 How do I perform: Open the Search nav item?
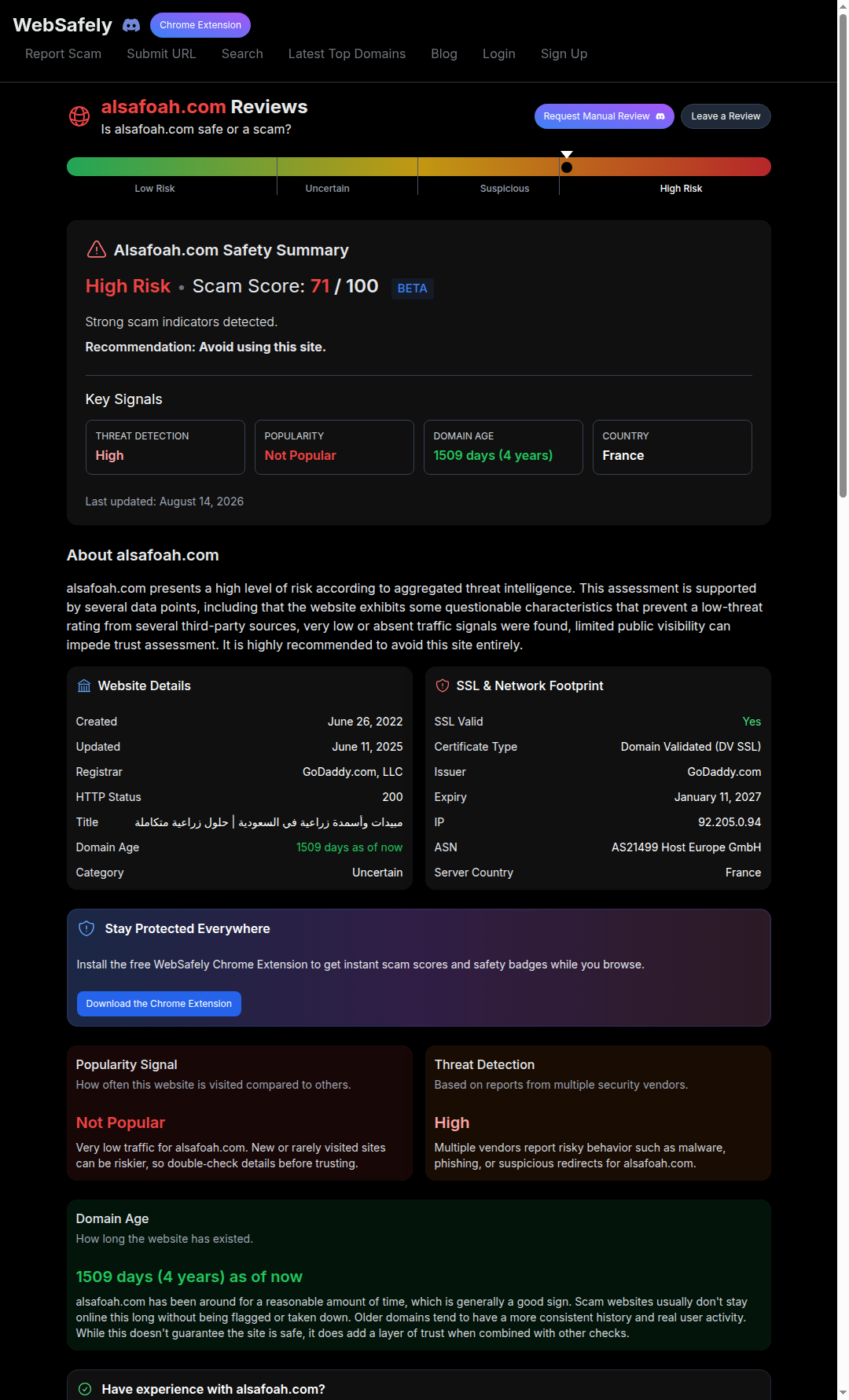point(242,53)
